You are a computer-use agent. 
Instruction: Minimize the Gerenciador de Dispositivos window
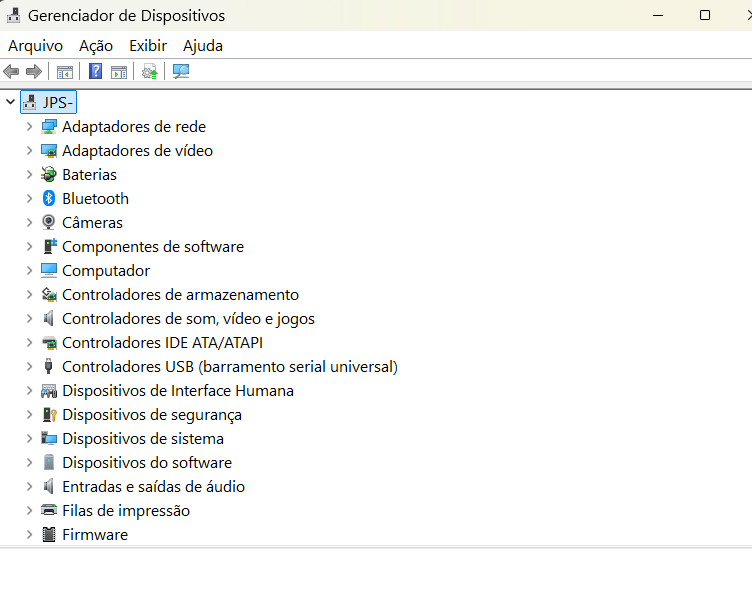pyautogui.click(x=658, y=15)
